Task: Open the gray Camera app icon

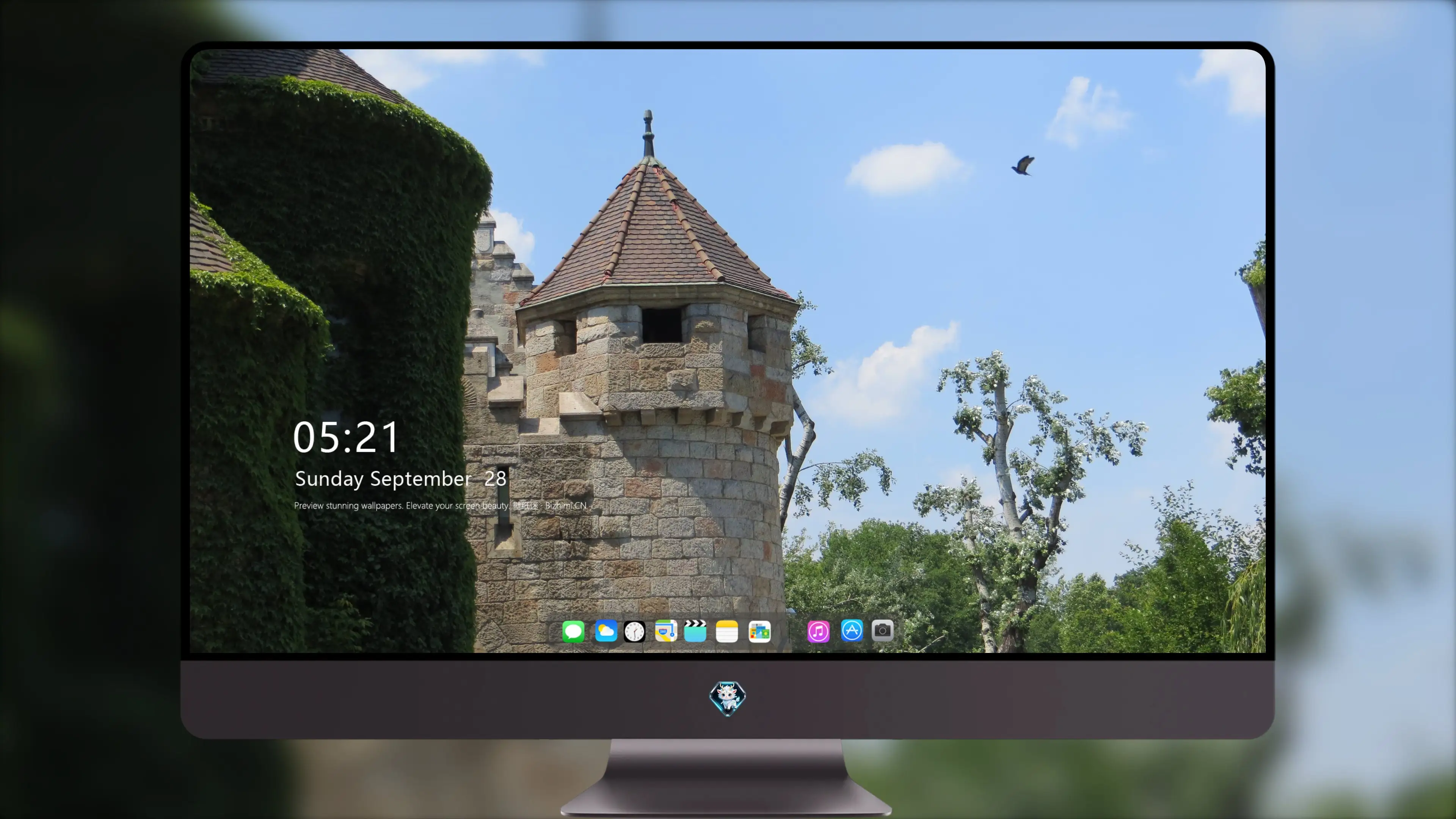Action: (x=882, y=630)
